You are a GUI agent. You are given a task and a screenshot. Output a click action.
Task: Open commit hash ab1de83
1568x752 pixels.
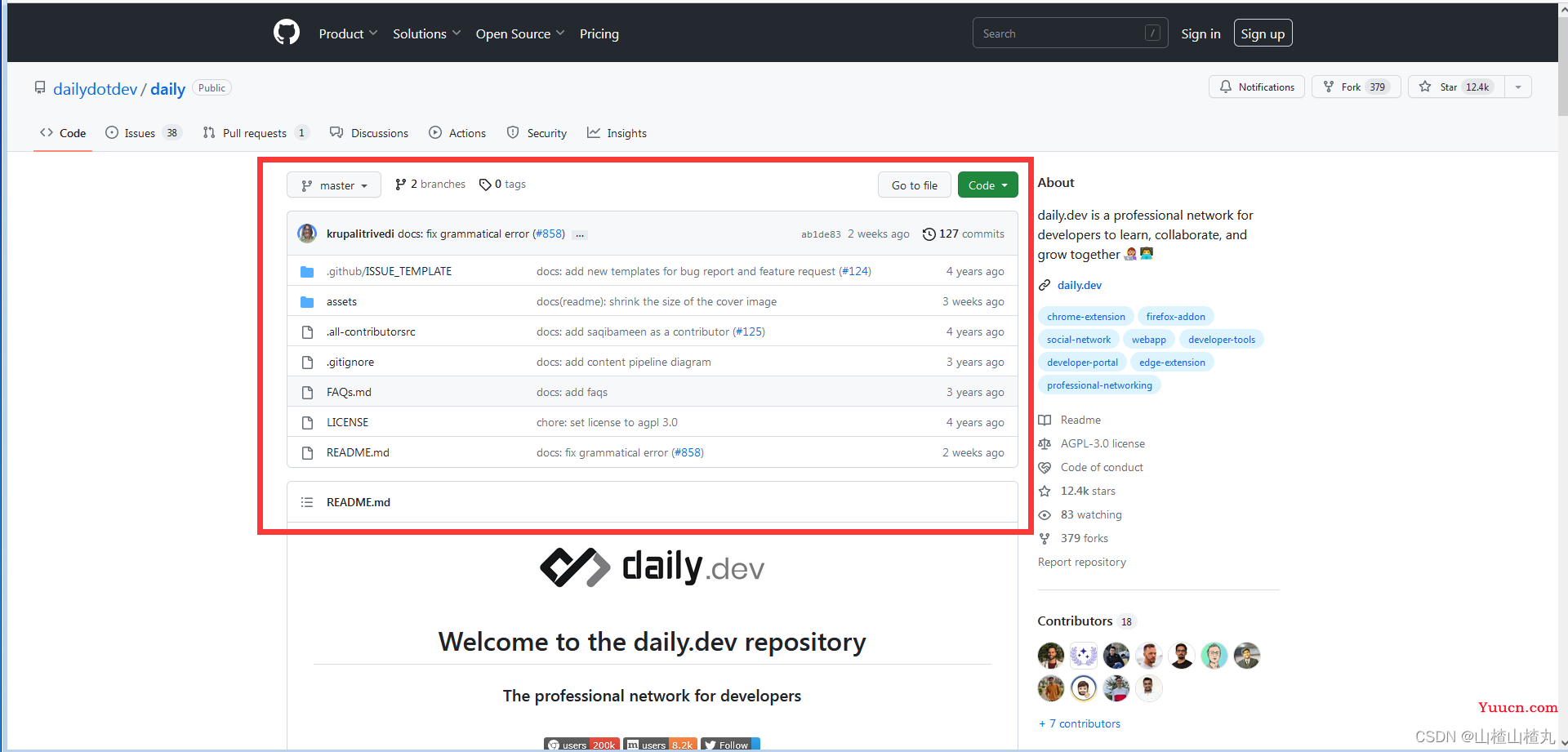point(821,234)
